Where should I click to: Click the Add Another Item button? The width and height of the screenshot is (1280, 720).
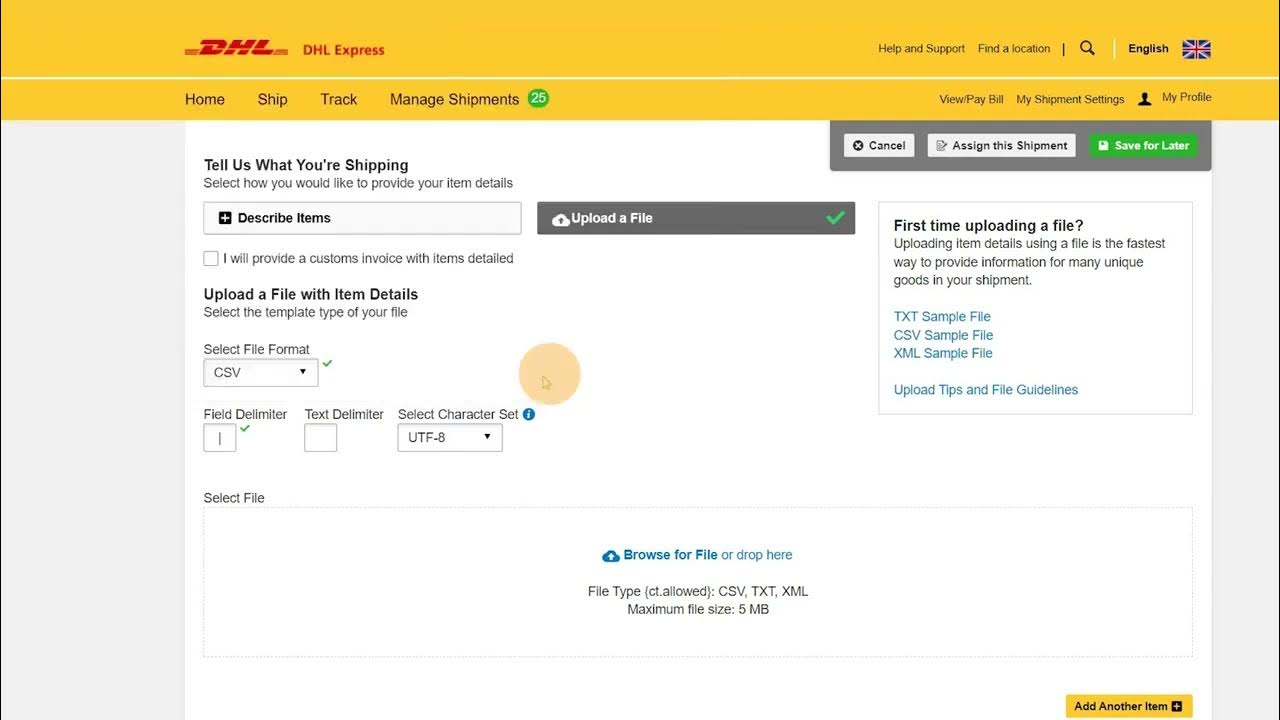(x=1128, y=706)
